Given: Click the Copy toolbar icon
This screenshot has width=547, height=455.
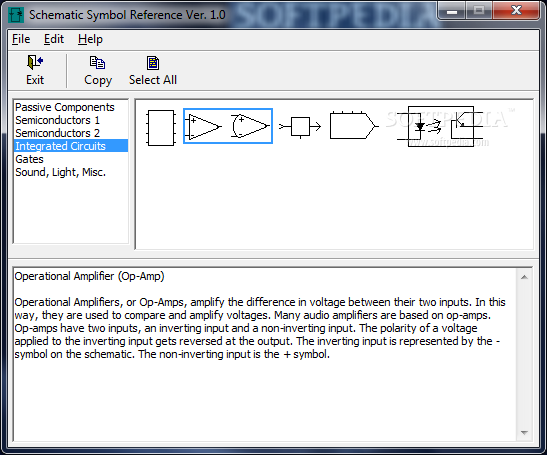Looking at the screenshot, I should point(97,62).
